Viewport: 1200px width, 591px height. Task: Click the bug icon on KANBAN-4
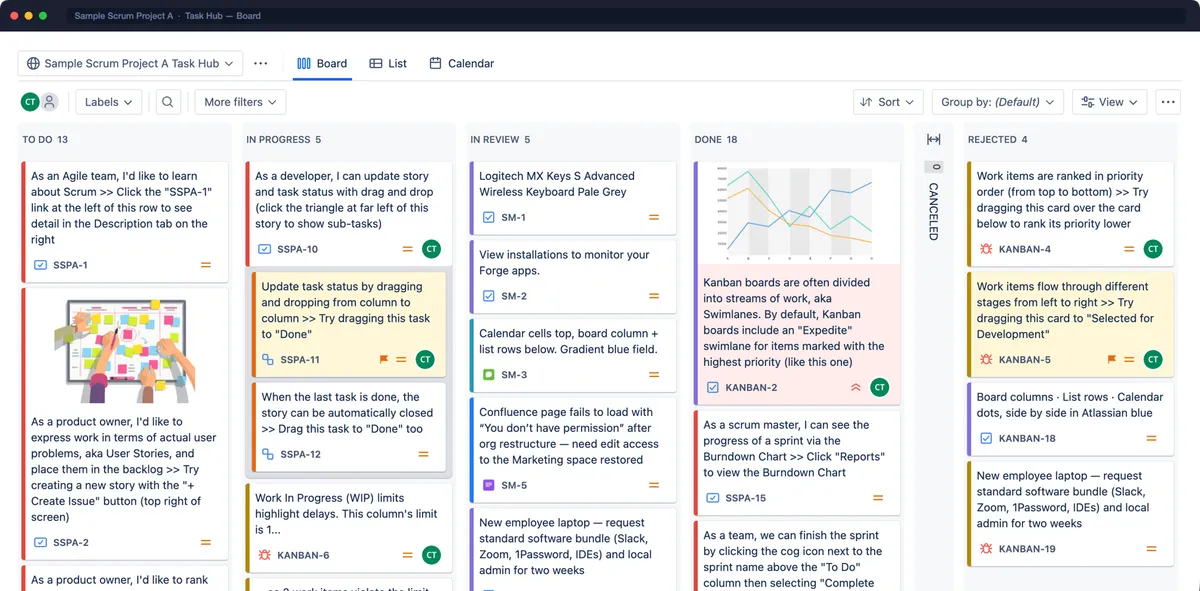pyautogui.click(x=986, y=249)
